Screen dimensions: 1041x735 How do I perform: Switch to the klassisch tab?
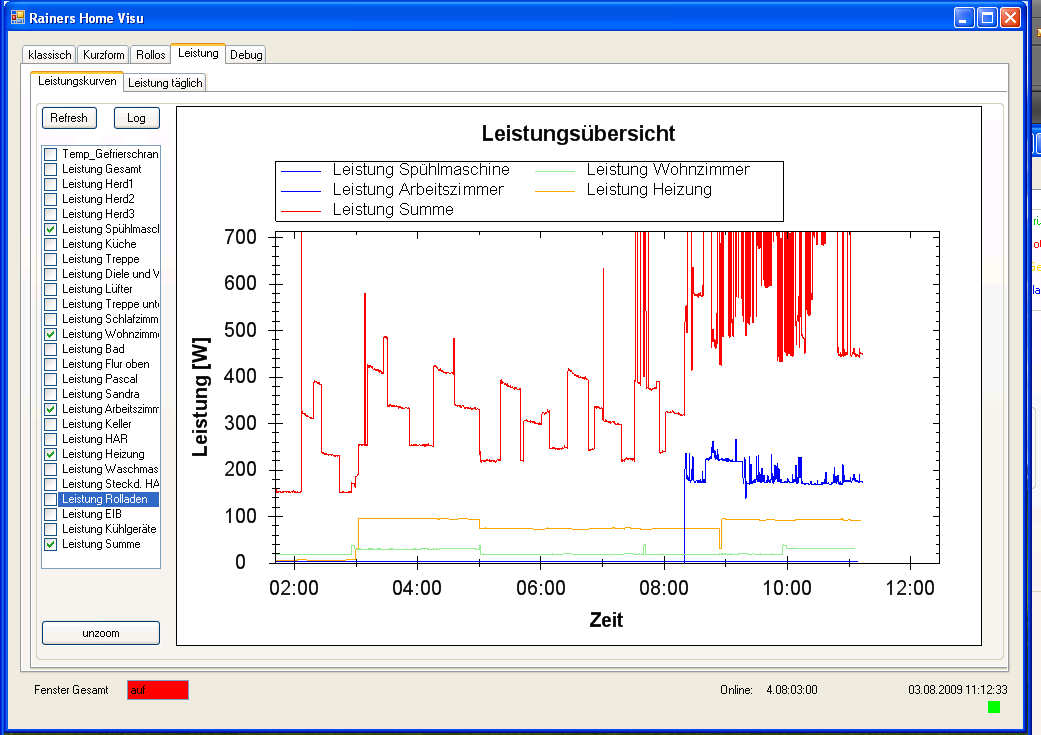pyautogui.click(x=49, y=55)
